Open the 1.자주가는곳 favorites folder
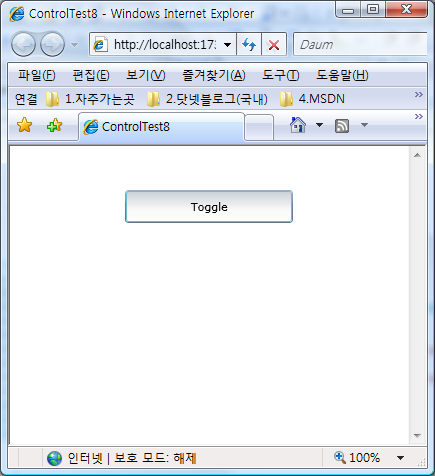Image resolution: width=435 pixels, height=476 pixels. click(x=90, y=99)
